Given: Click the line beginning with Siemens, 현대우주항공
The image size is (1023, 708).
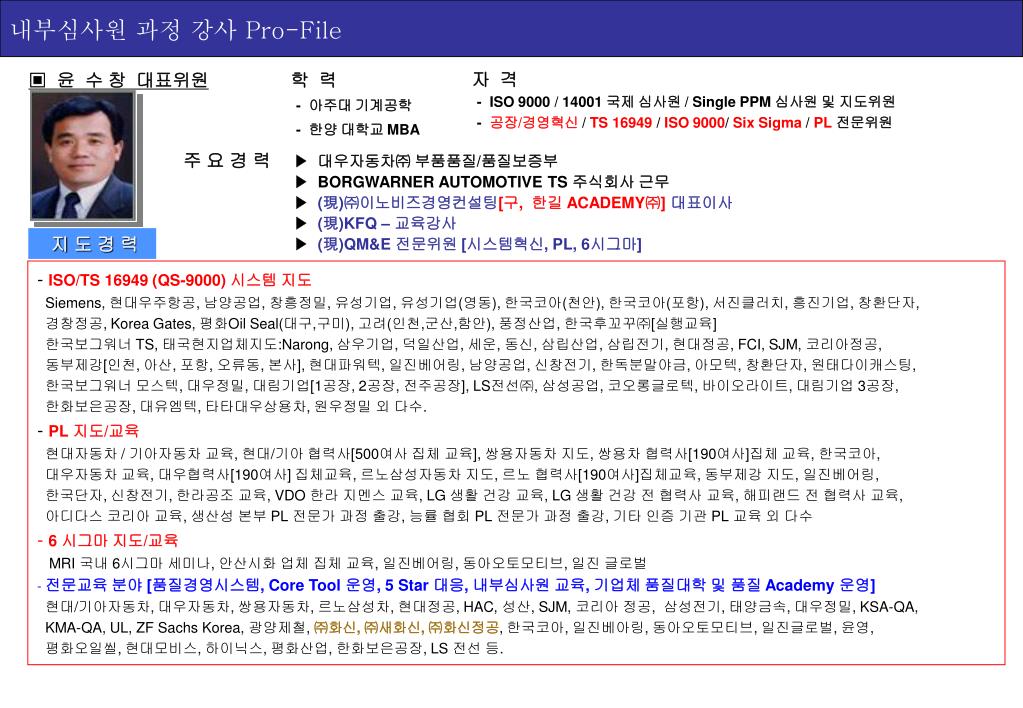Looking at the screenshot, I should tap(482, 303).
